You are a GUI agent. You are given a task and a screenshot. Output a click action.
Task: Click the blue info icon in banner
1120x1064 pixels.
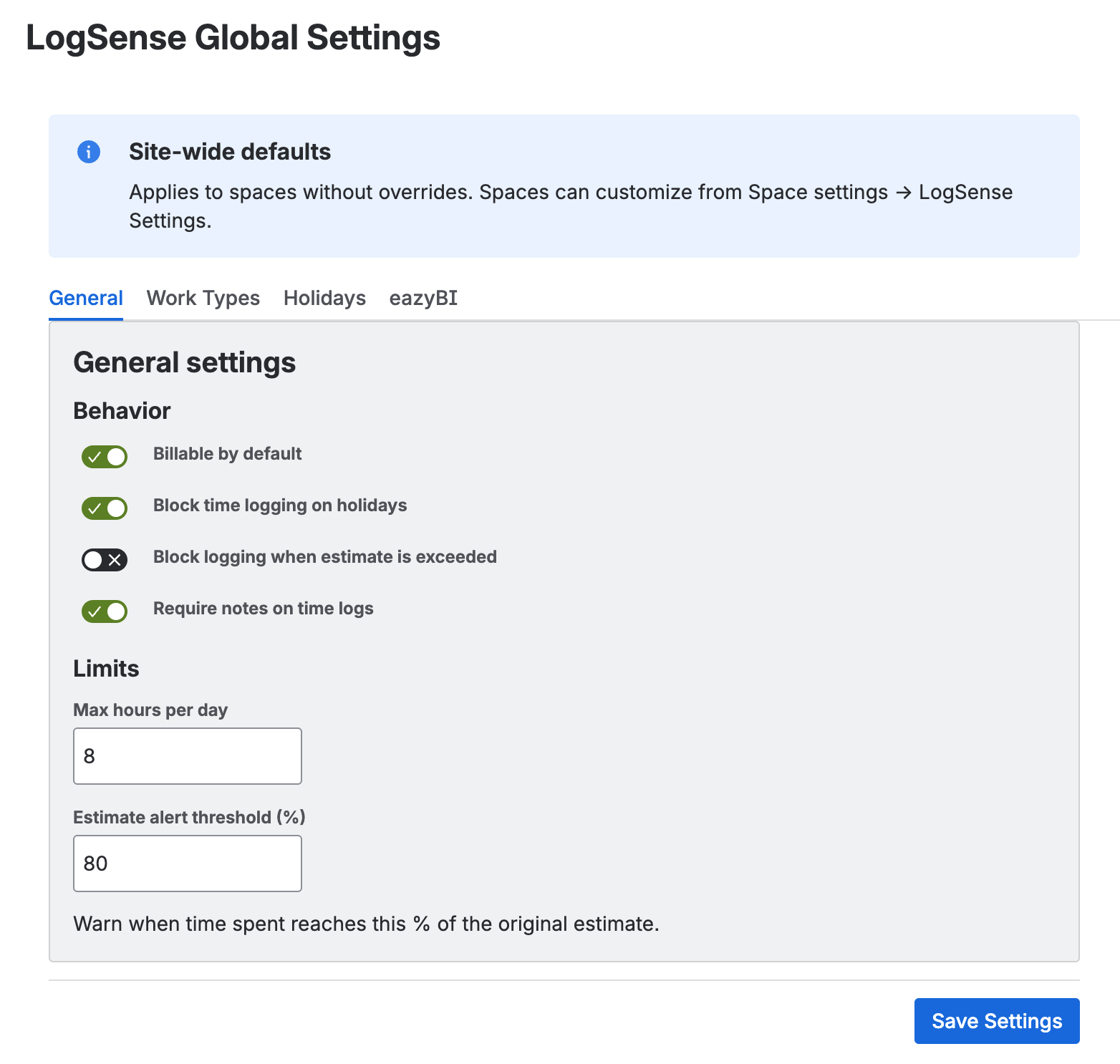(x=89, y=152)
